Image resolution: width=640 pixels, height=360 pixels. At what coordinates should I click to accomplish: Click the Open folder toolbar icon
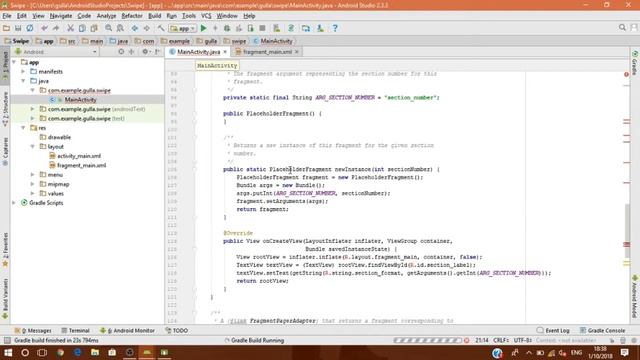click(x=6, y=28)
